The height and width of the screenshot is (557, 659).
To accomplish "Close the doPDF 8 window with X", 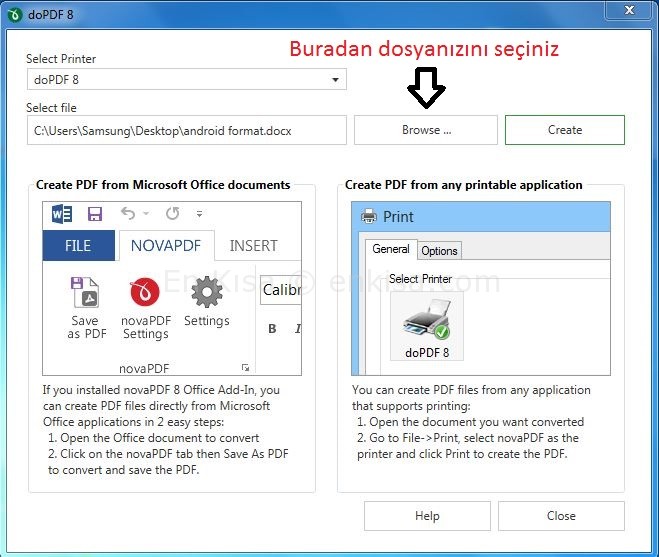I will click(629, 10).
